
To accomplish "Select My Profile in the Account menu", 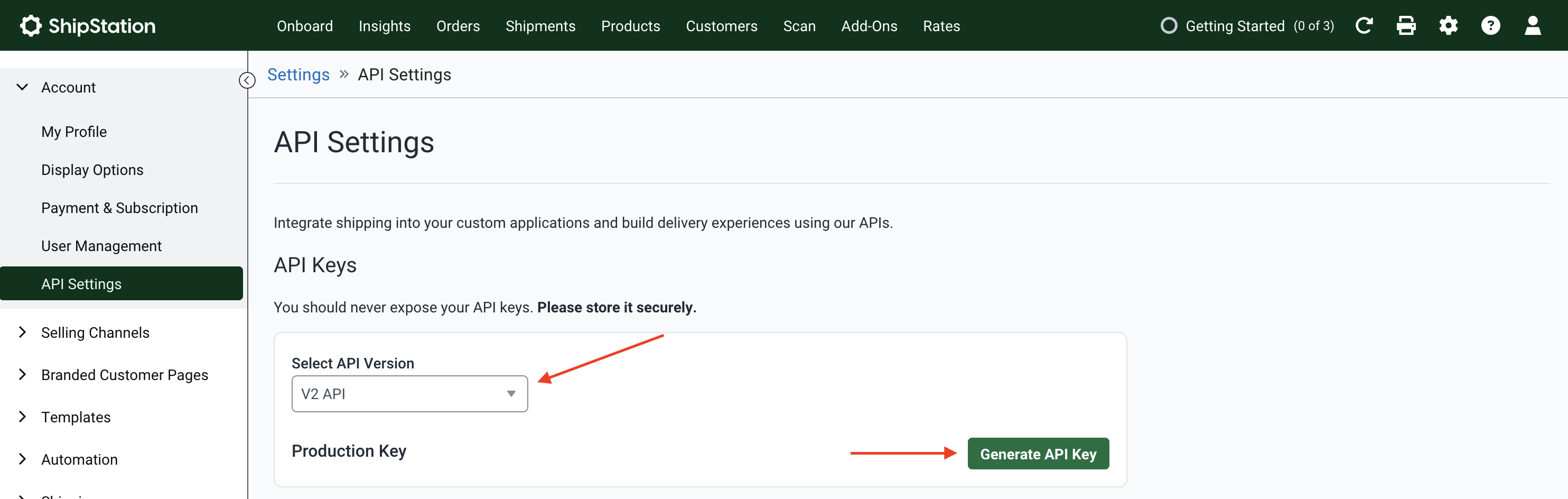I will [73, 131].
